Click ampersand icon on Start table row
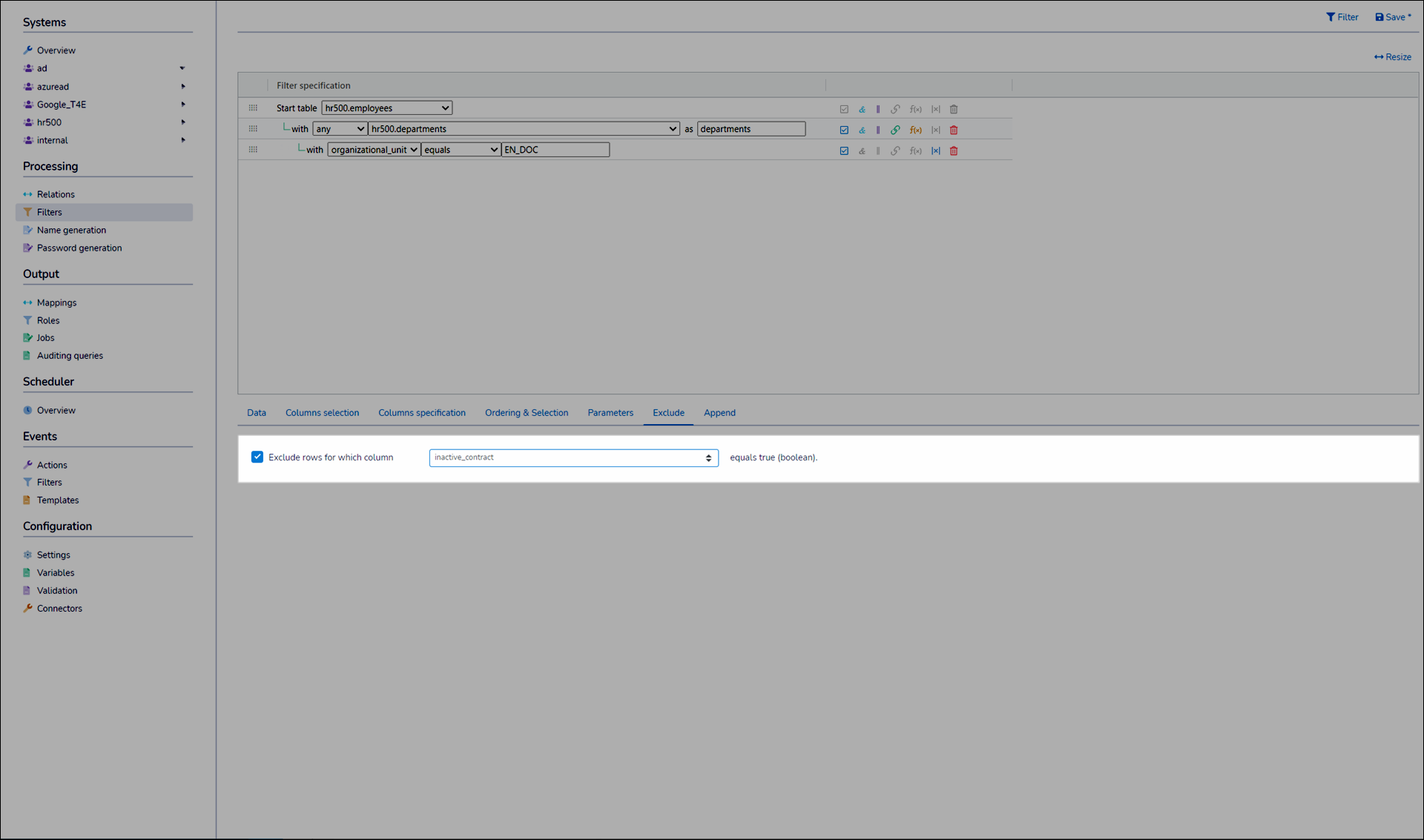The image size is (1424, 840). pyautogui.click(x=862, y=109)
